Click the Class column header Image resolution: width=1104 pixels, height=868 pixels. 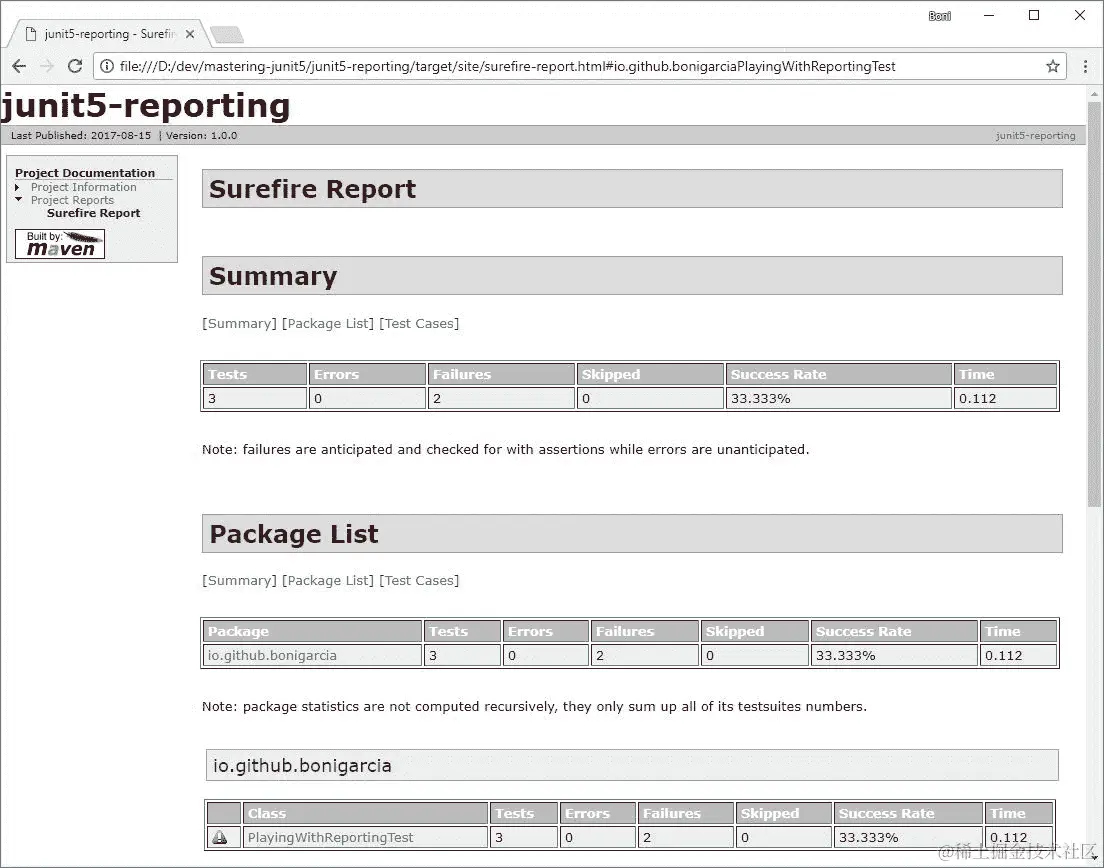365,813
